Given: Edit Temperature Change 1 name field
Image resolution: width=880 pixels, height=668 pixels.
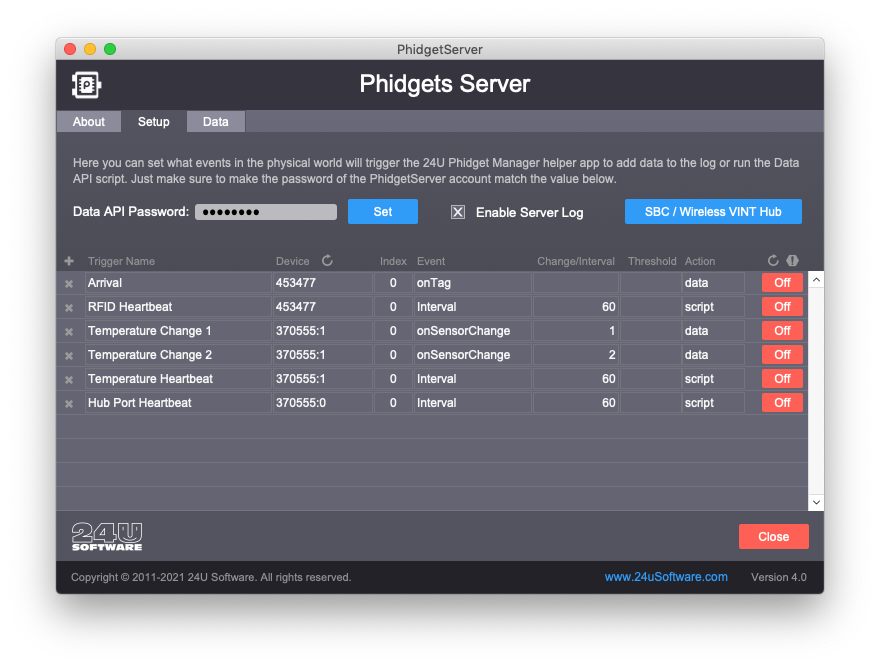Looking at the screenshot, I should coord(178,331).
